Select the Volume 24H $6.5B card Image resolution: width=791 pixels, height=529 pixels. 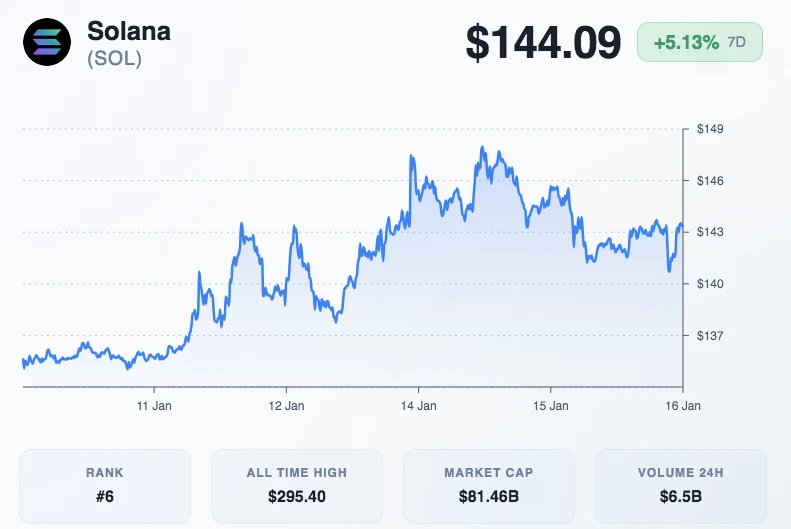click(x=681, y=486)
